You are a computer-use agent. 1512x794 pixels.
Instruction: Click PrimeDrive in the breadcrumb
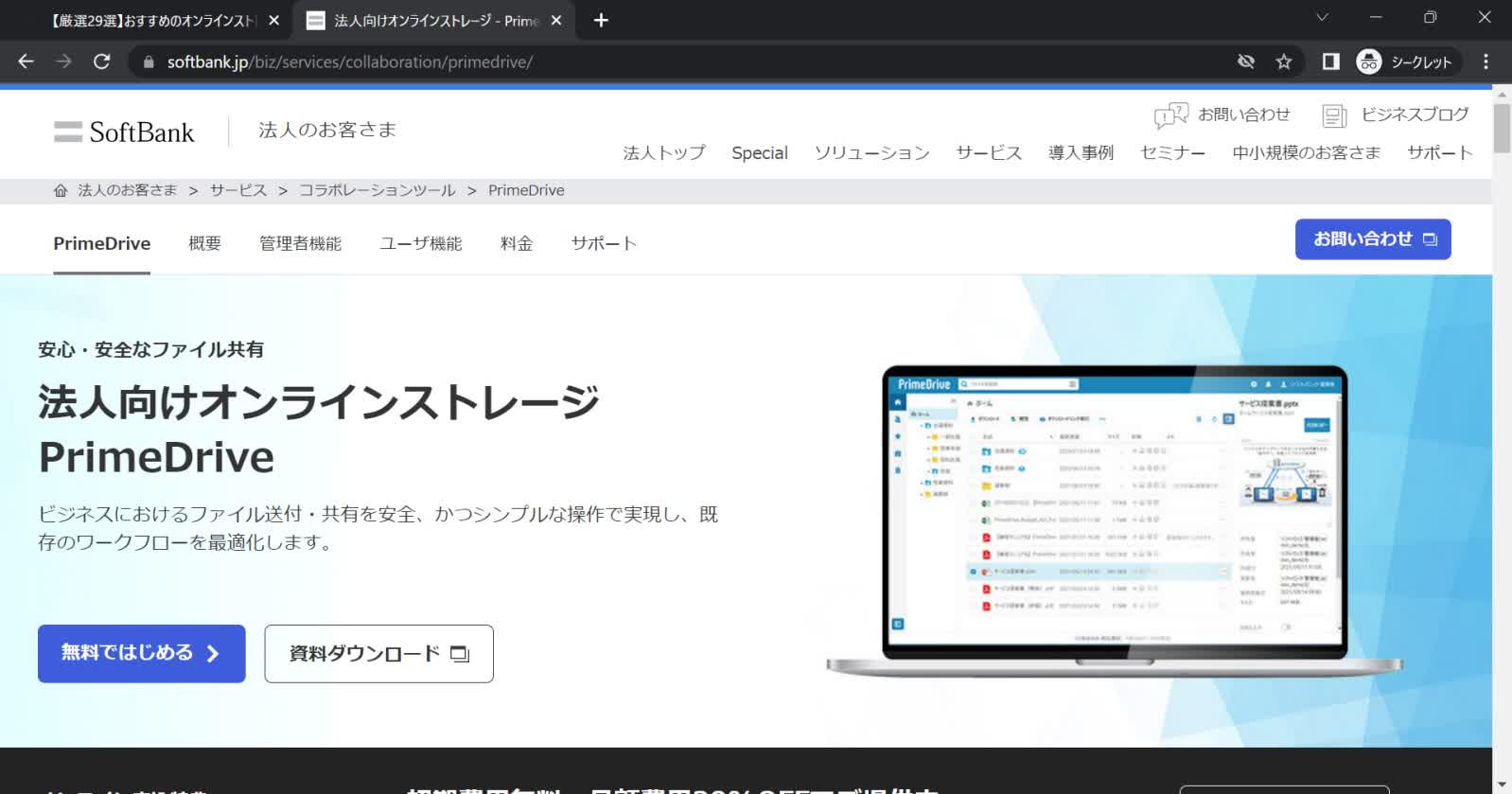tap(526, 190)
